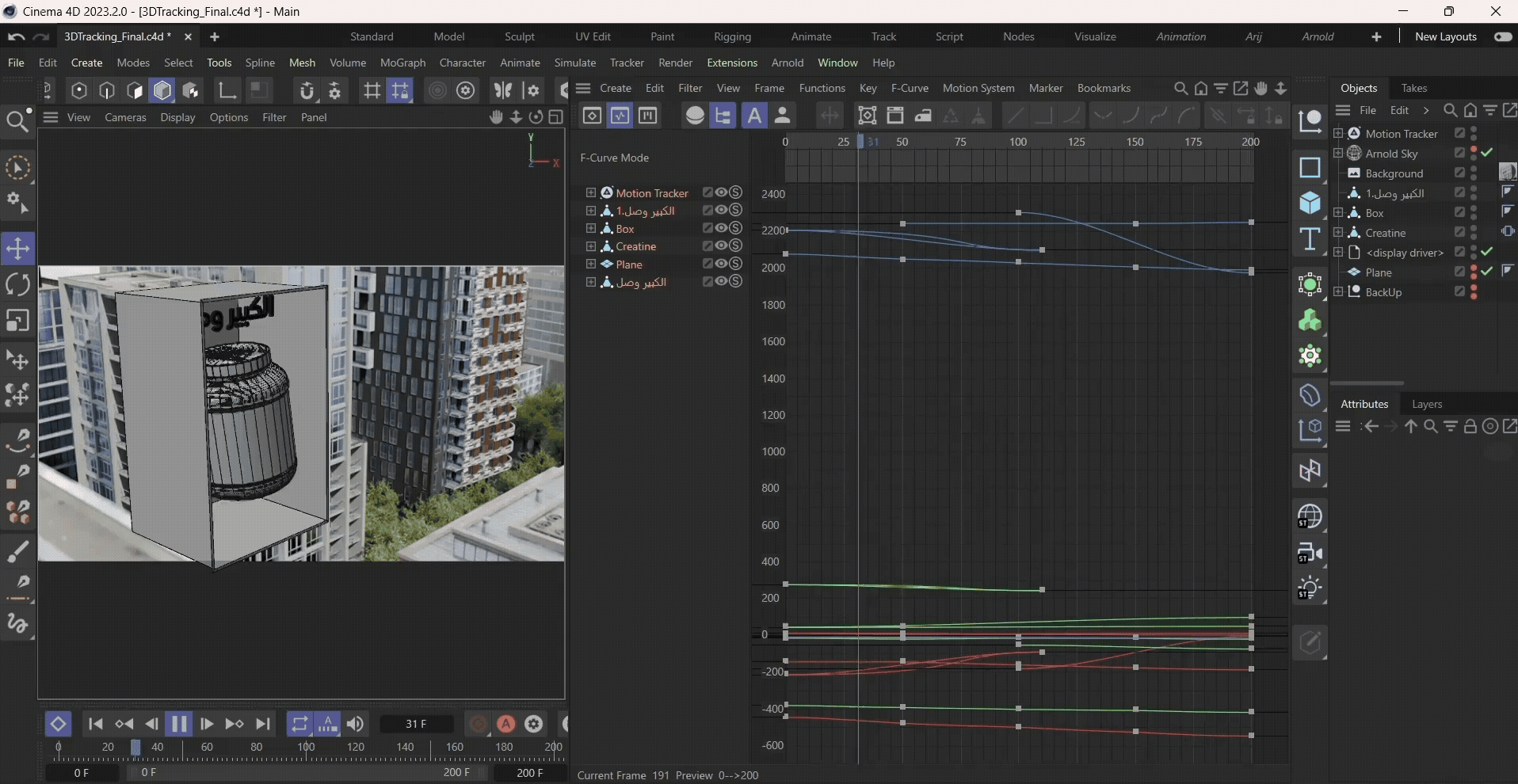Open the F-Curve menu in timeline
This screenshot has height=784, width=1518.
pos(909,88)
